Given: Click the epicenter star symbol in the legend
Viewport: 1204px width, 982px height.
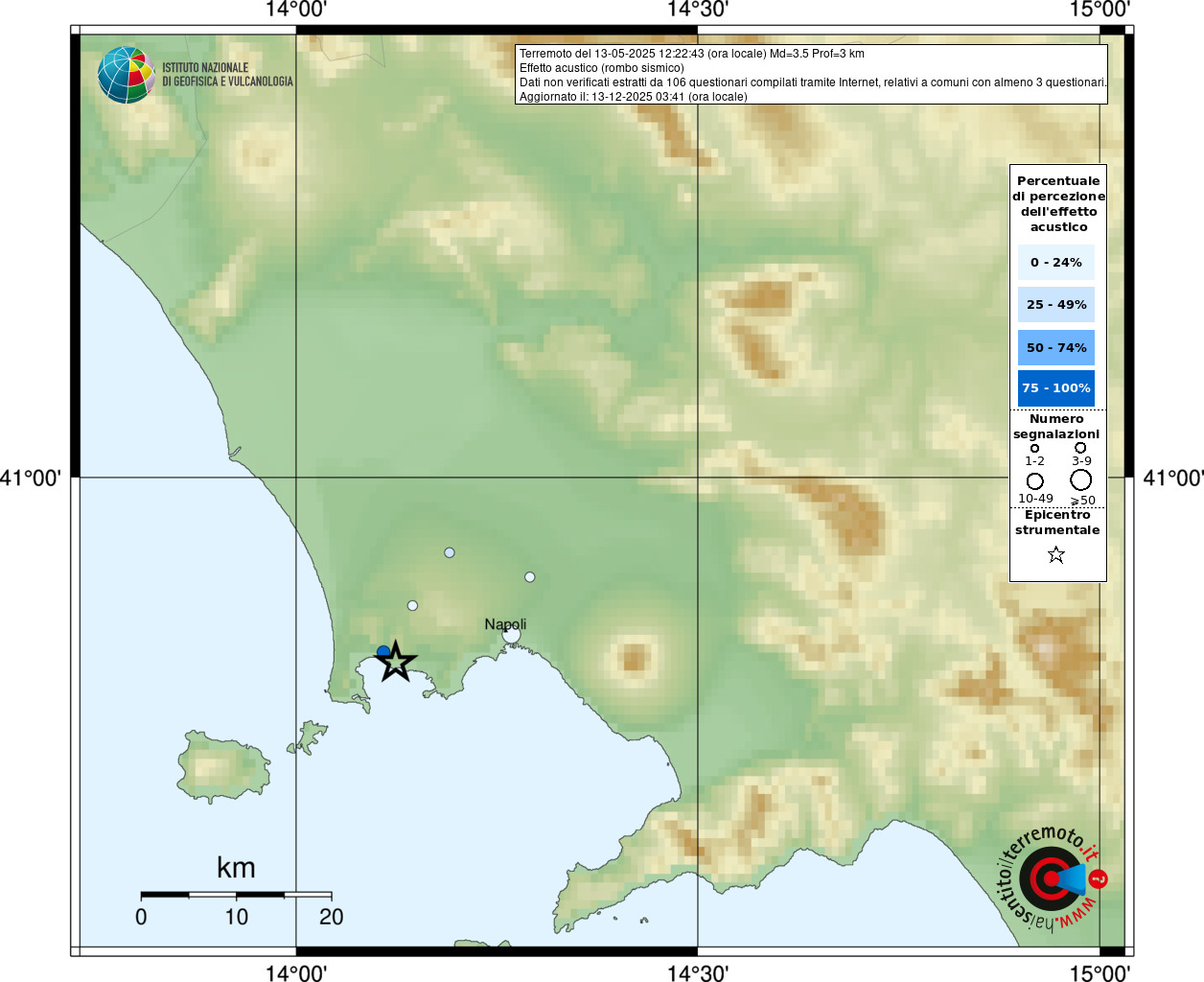Looking at the screenshot, I should (x=1056, y=555).
